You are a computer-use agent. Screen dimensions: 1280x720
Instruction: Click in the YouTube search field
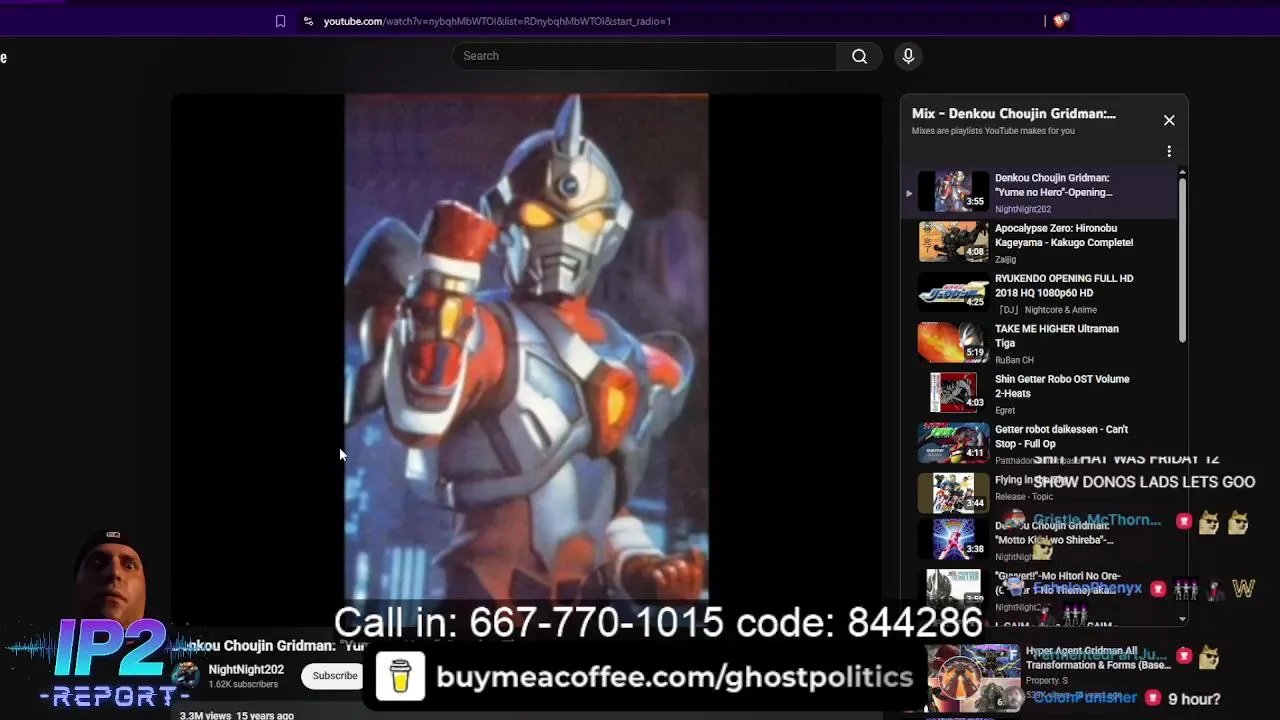[644, 56]
